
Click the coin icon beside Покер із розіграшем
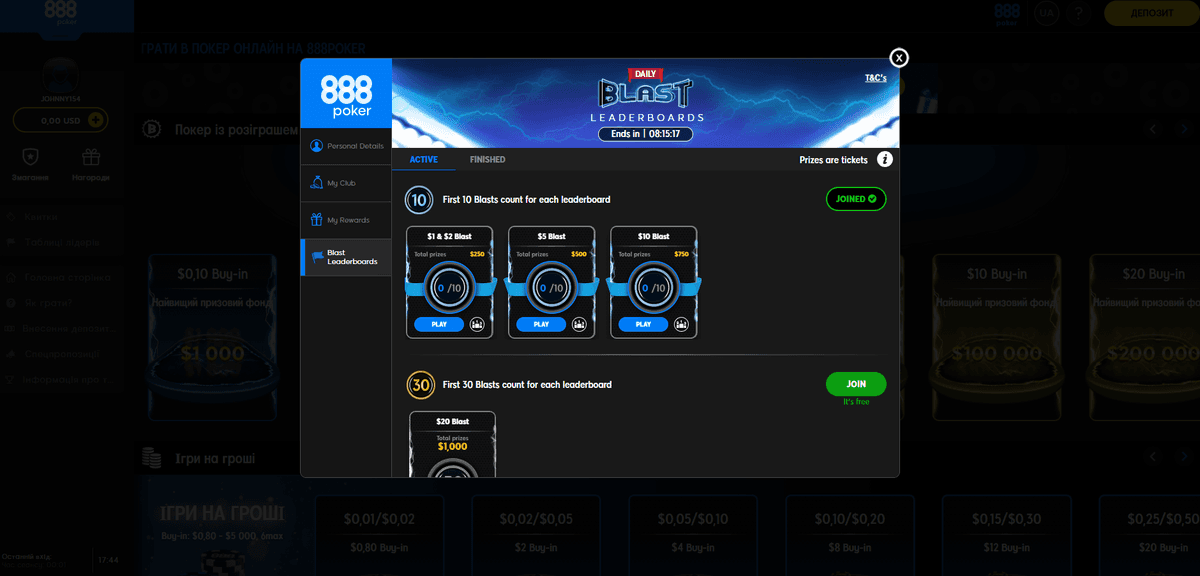point(152,129)
